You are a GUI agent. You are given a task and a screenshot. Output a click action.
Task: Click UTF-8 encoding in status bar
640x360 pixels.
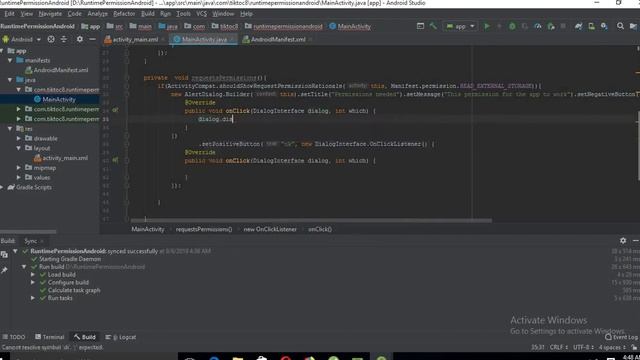(x=583, y=347)
